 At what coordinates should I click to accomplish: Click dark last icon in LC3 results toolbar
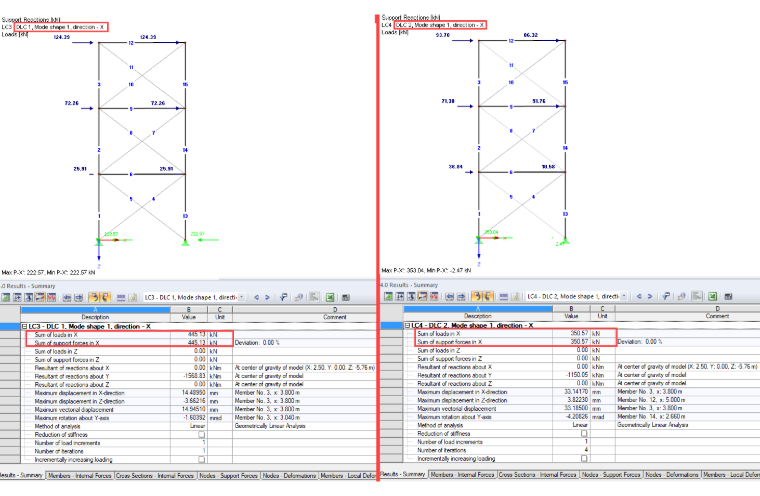(x=346, y=297)
